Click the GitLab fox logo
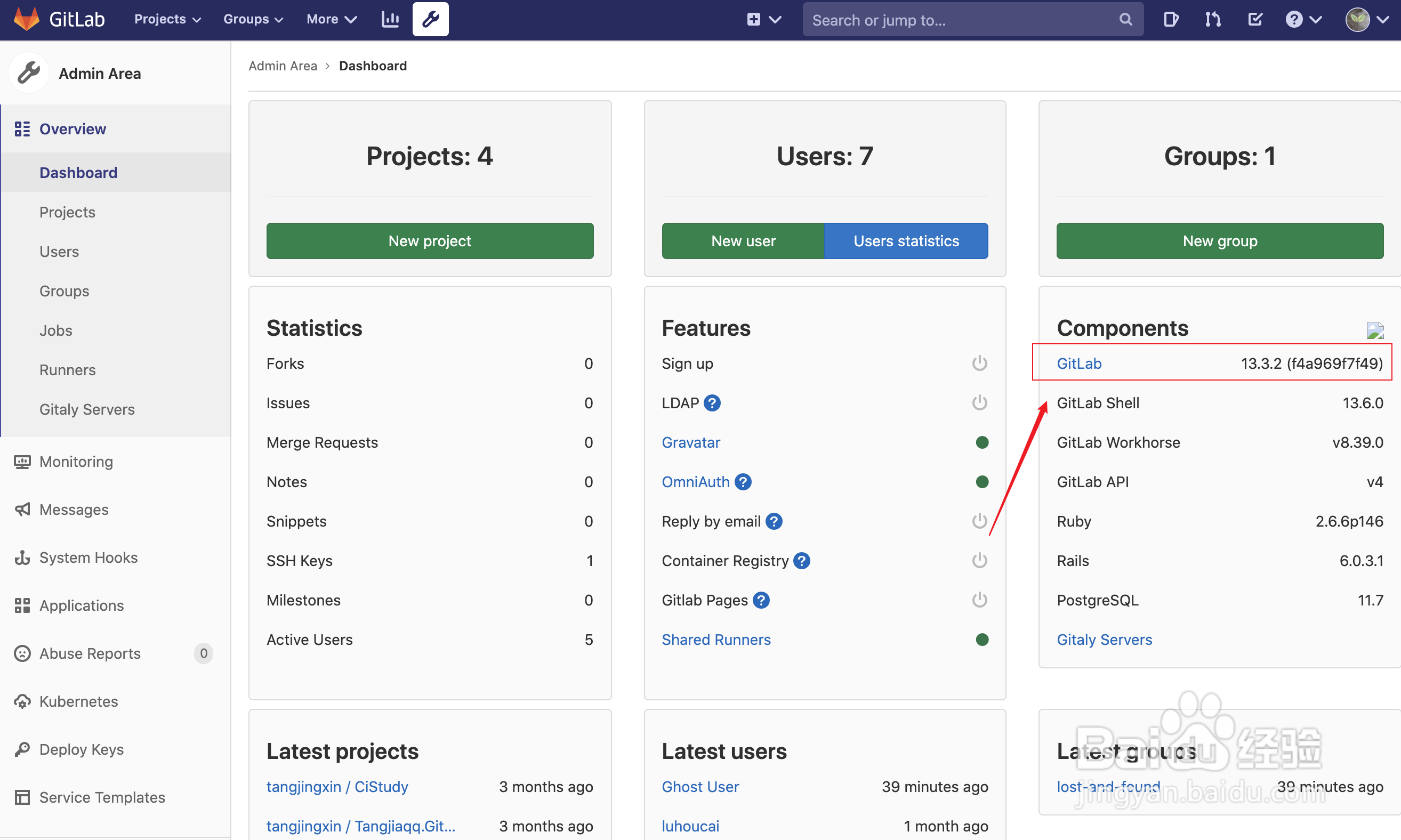Viewport: 1401px width, 840px height. (x=27, y=19)
